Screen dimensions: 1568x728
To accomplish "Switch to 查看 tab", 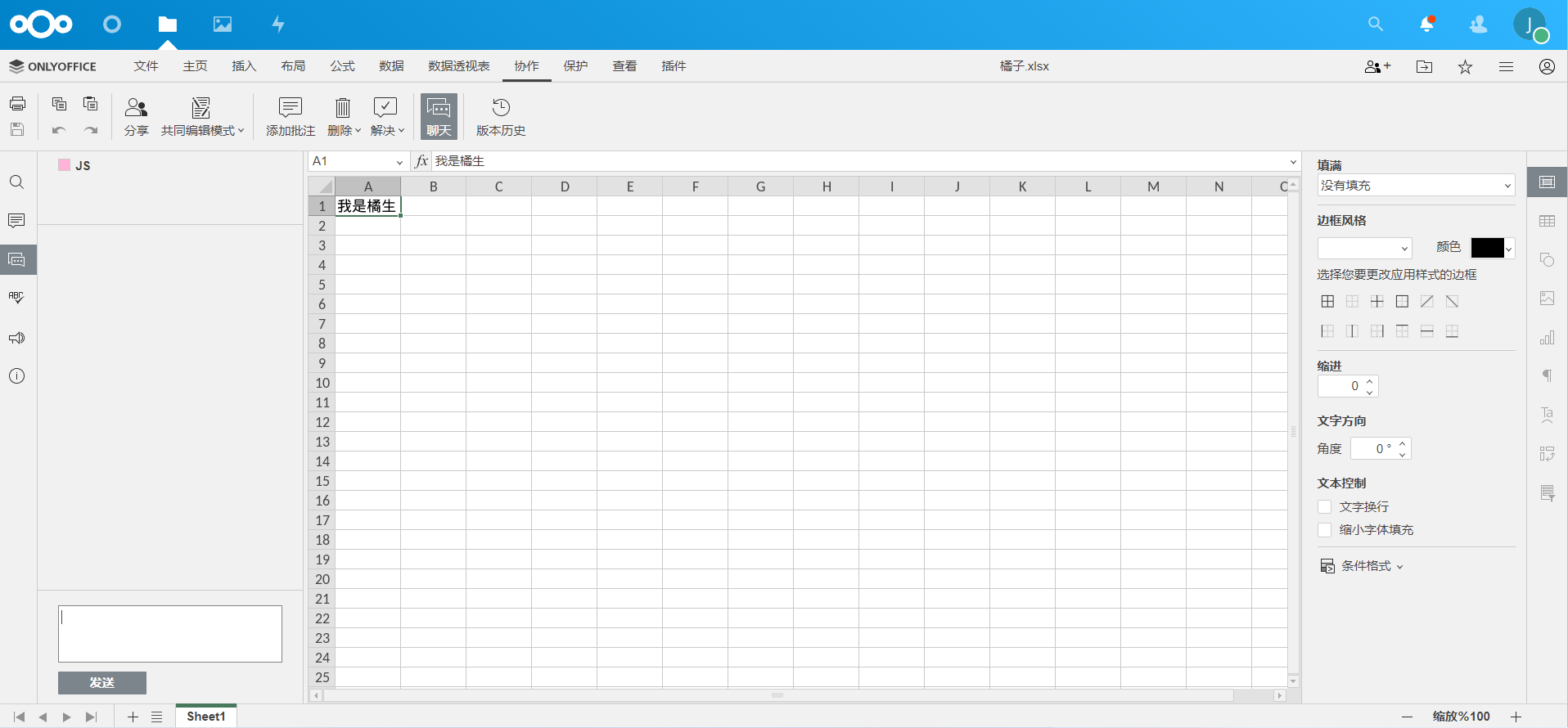I will pyautogui.click(x=624, y=66).
